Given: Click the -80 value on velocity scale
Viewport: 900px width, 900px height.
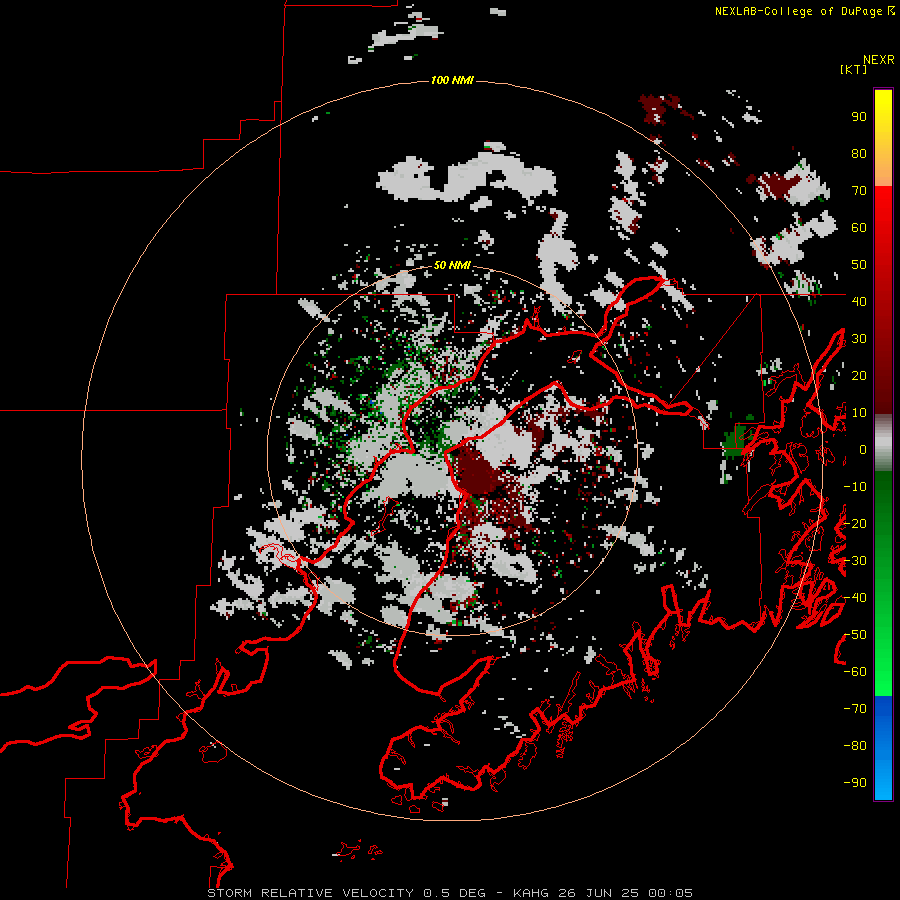Looking at the screenshot, I should [855, 746].
